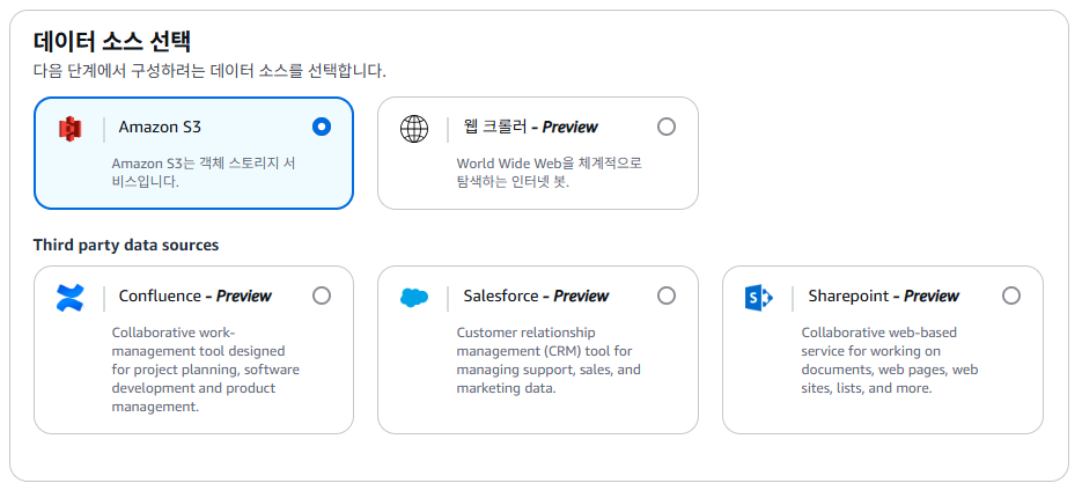Viewport: 1075px width, 489px height.
Task: Click the Salesforce - Preview title text
Action: 536,296
